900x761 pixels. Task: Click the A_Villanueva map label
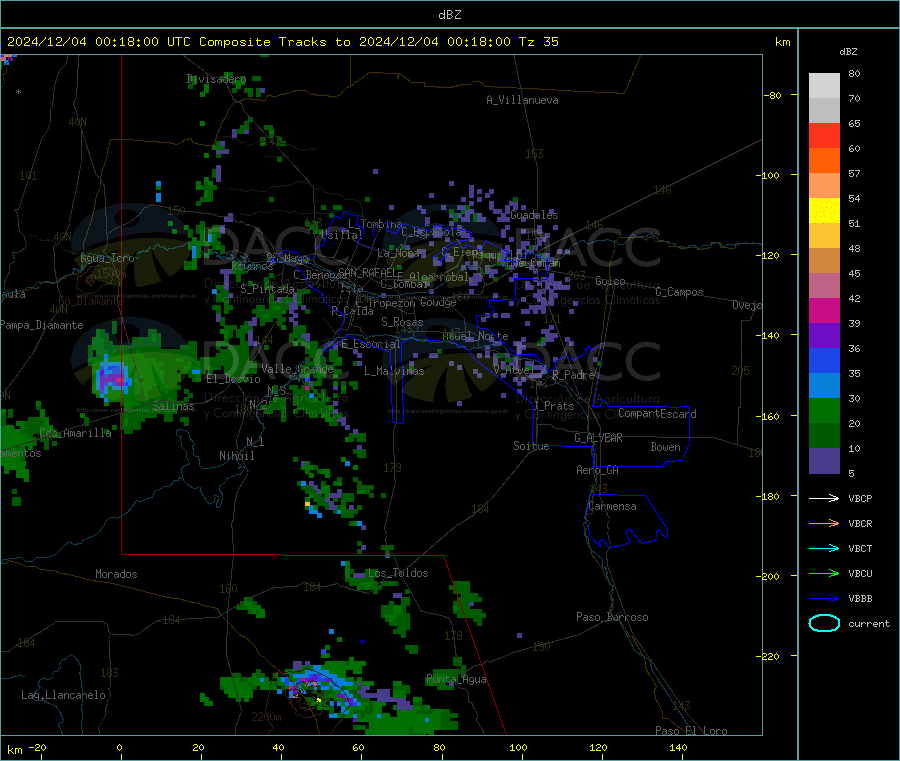pyautogui.click(x=522, y=100)
